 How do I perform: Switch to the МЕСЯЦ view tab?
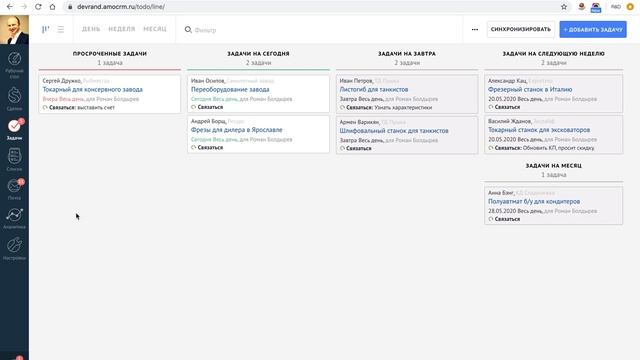[155, 29]
